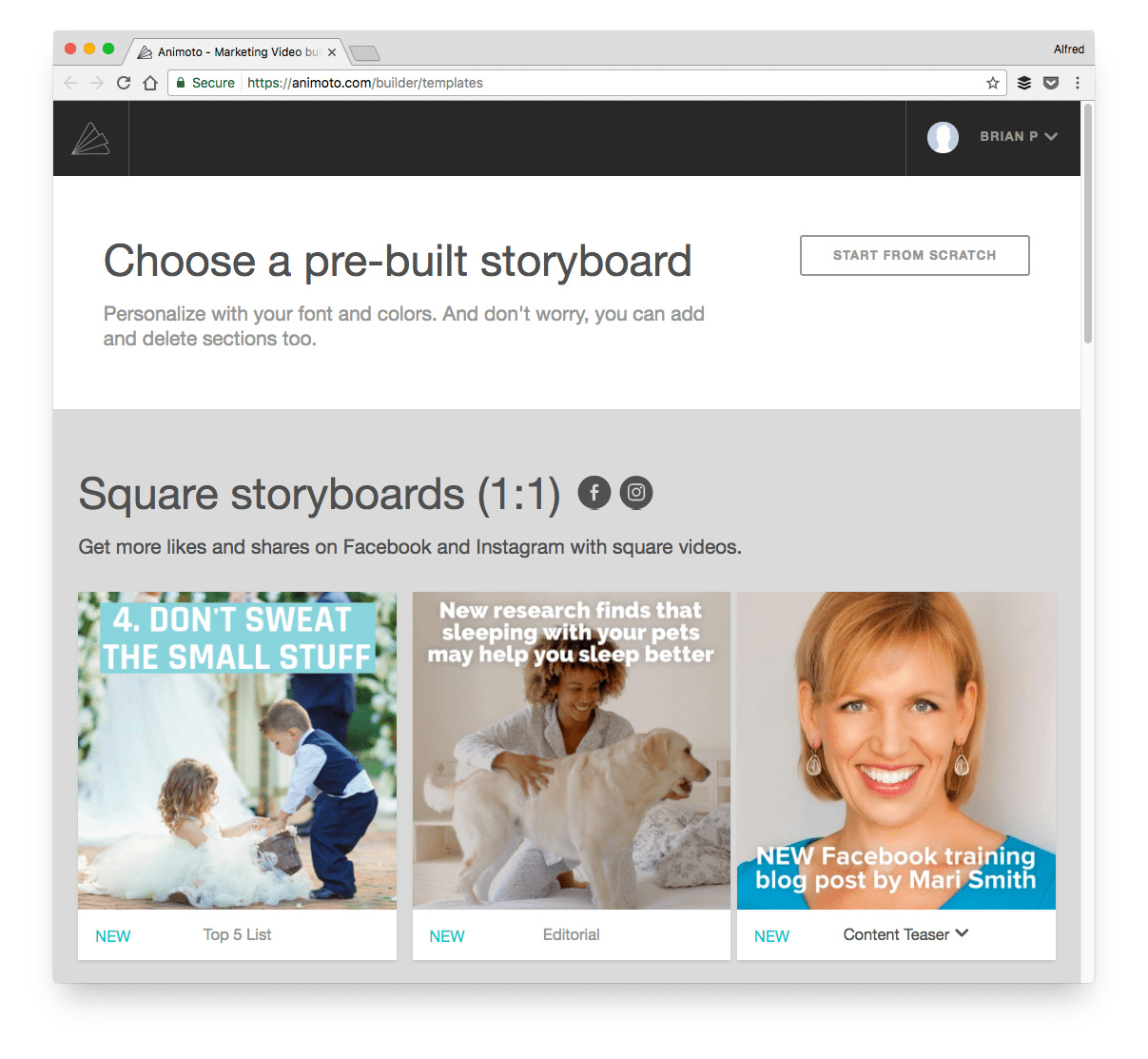The image size is (1148, 1059).
Task: Open the Buffer layers extension icon
Action: point(1024,83)
